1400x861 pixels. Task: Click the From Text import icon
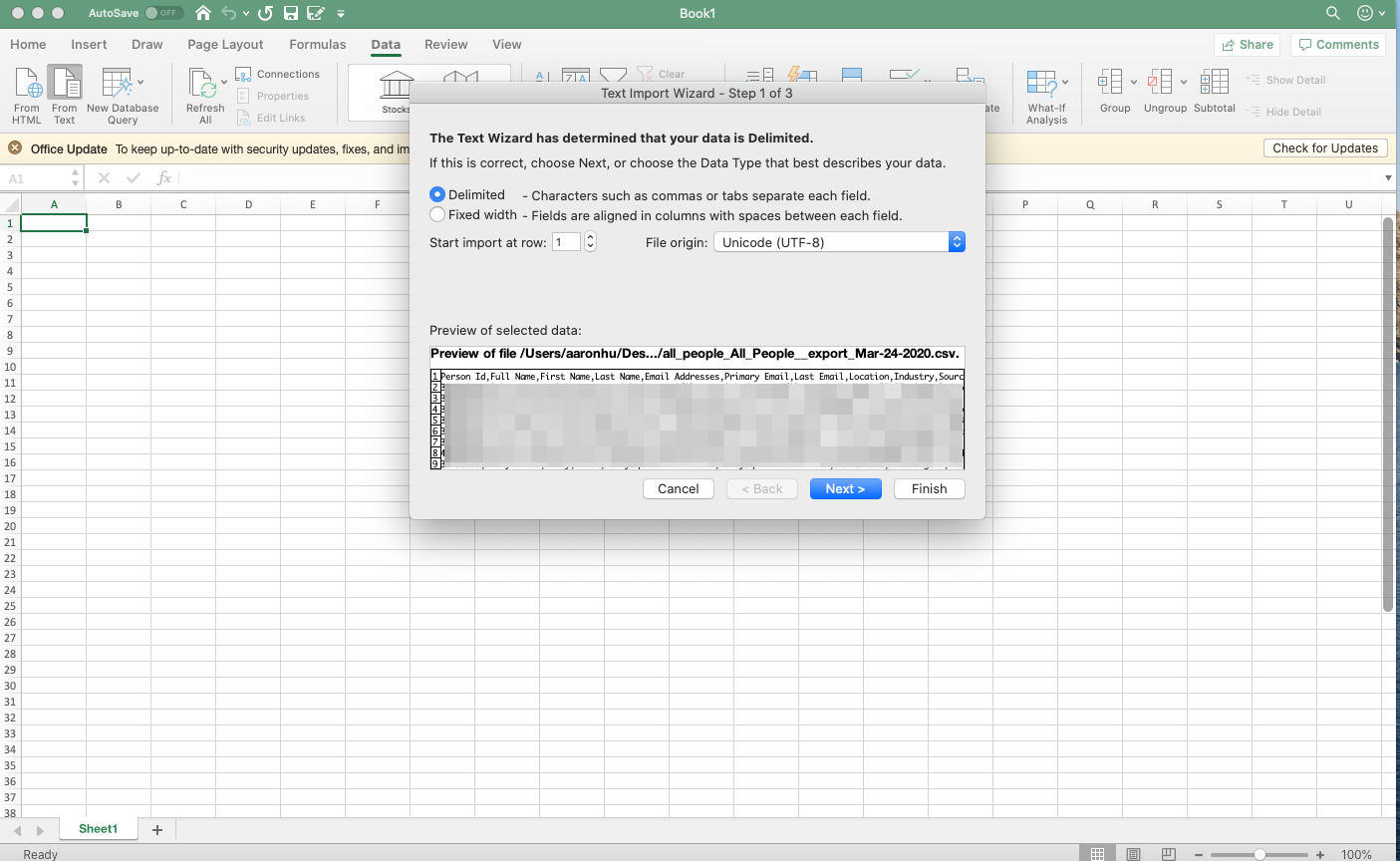[x=65, y=84]
